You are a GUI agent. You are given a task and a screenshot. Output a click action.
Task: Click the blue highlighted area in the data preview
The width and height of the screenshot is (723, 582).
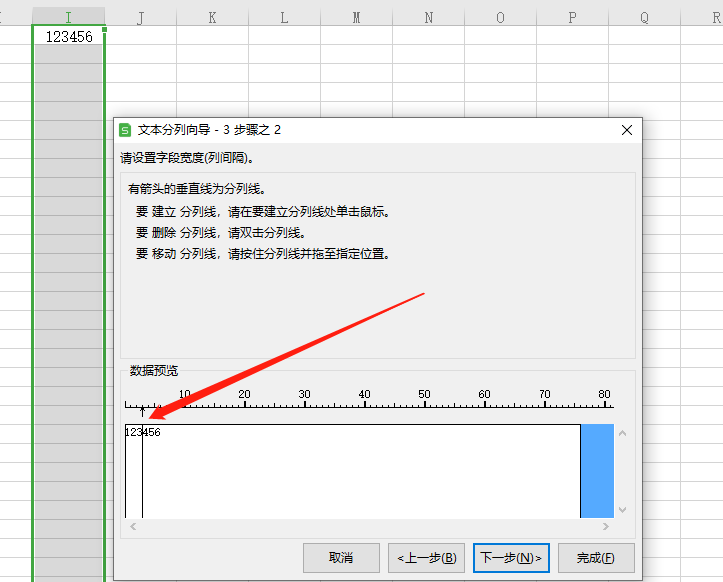[x=597, y=471]
